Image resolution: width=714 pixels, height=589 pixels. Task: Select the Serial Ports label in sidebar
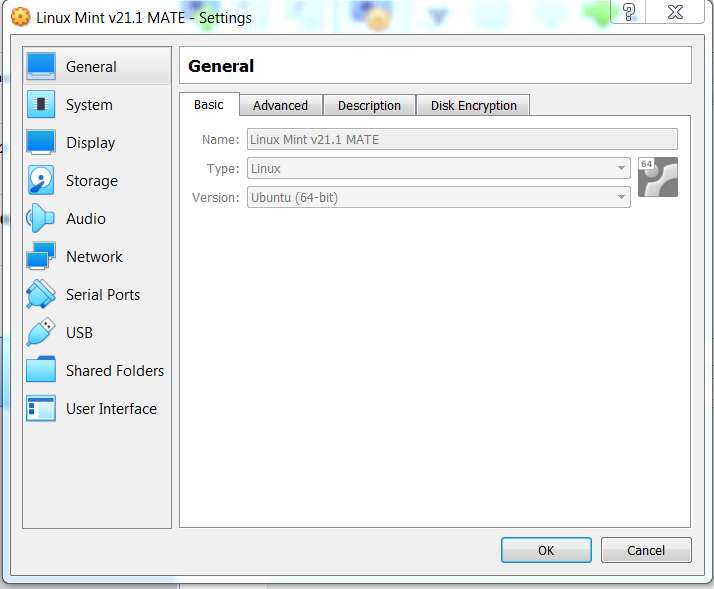pos(103,295)
